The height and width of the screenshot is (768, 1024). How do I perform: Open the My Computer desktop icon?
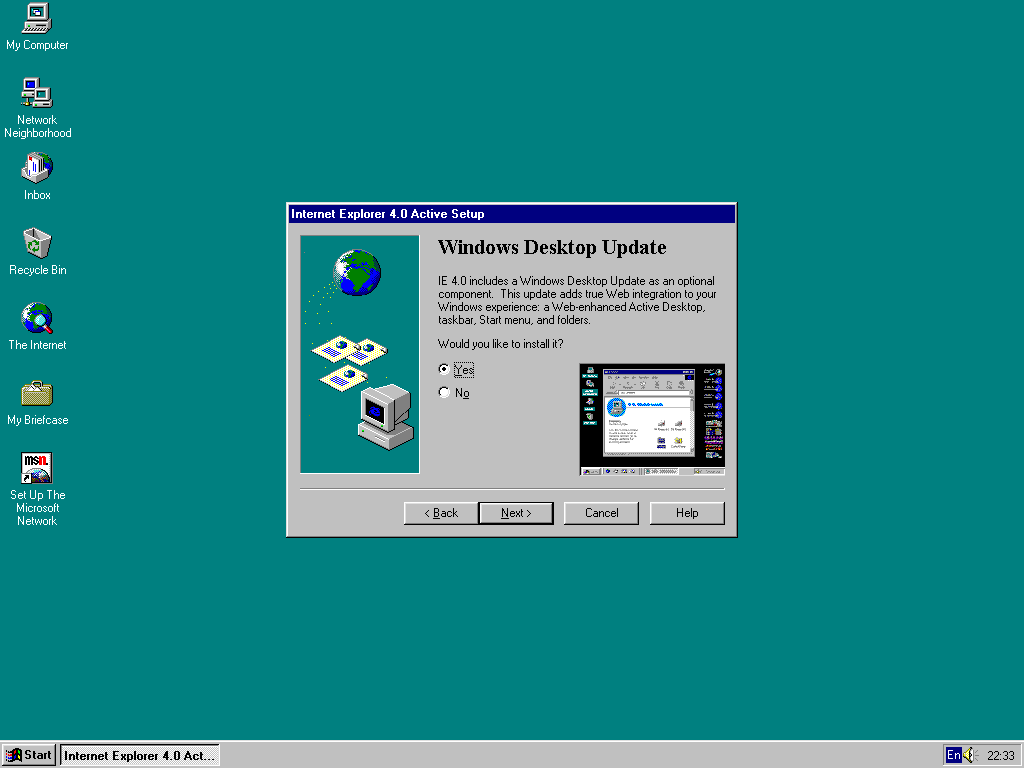37,19
